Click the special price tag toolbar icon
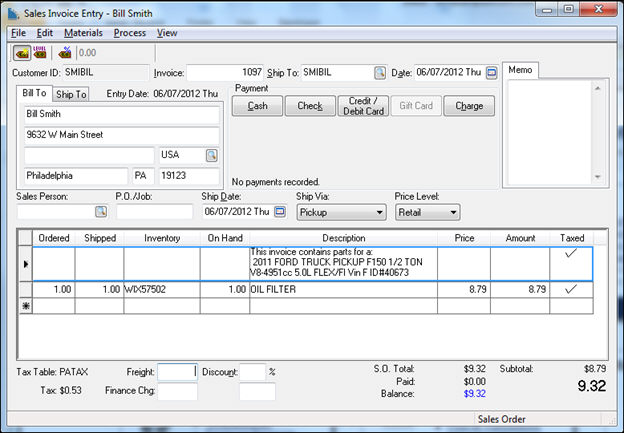 22,53
